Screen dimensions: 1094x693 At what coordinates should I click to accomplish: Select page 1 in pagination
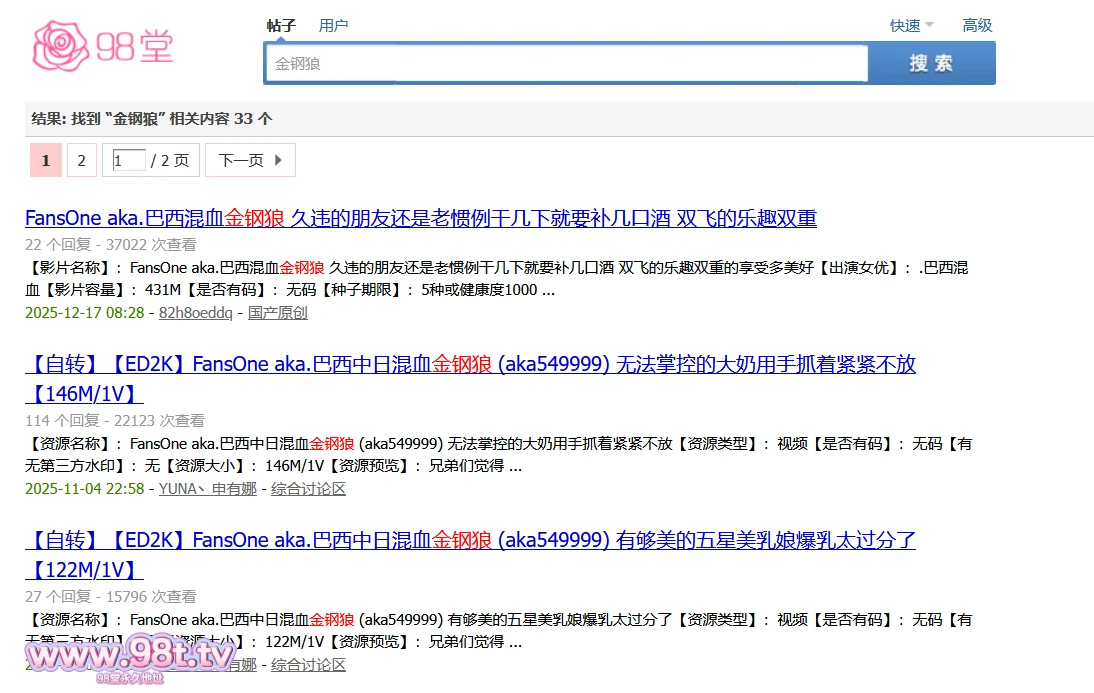click(x=46, y=160)
